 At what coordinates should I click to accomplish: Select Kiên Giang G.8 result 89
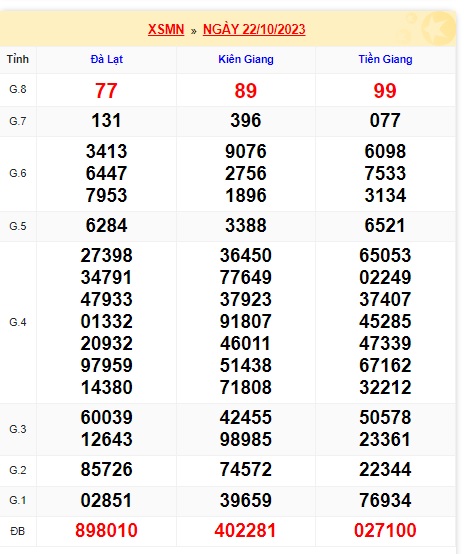[246, 91]
